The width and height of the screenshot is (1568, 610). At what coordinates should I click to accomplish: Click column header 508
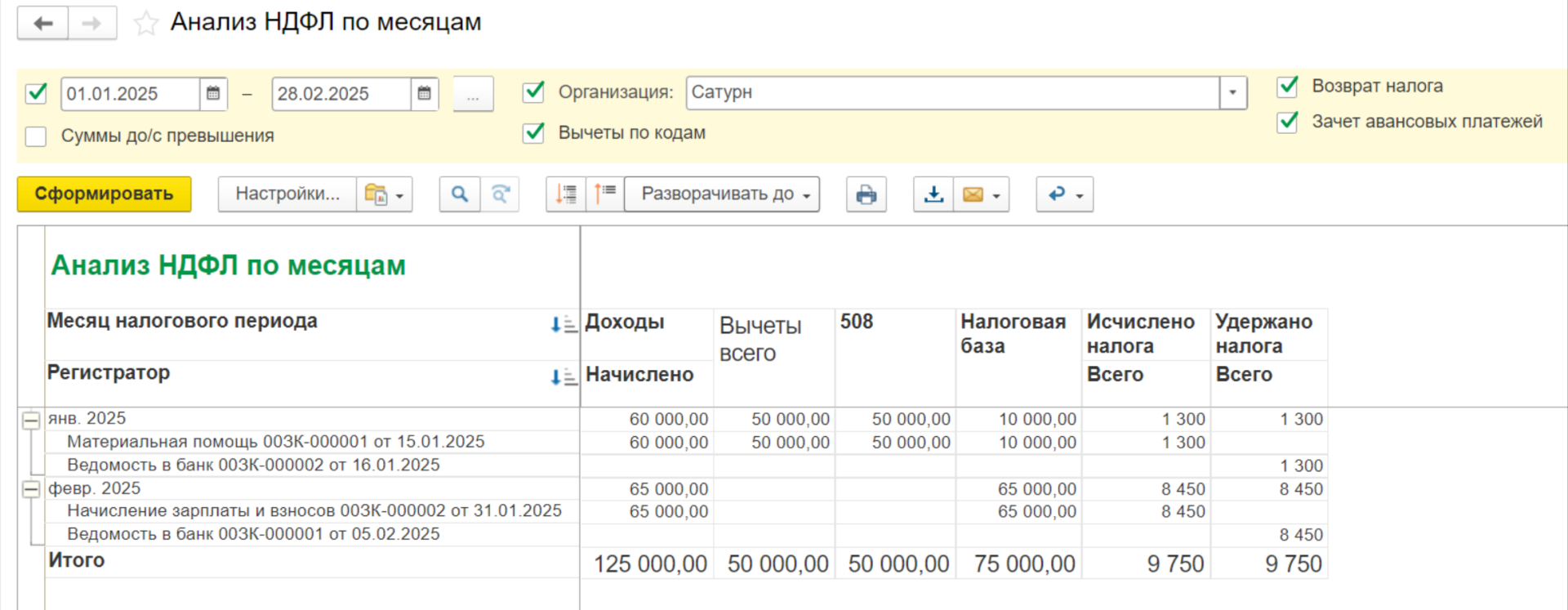857,322
